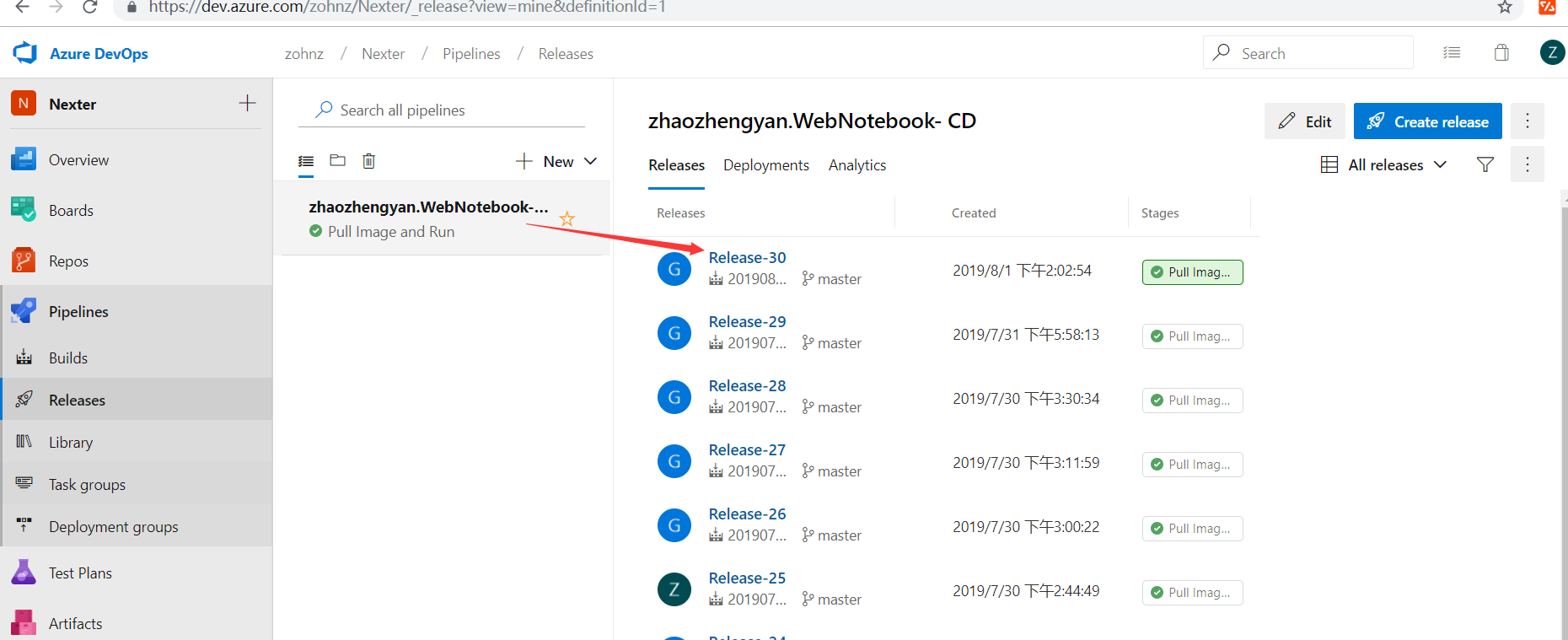This screenshot has height=640, width=1568.
Task: Focus the Search all pipelines field
Action: click(442, 110)
